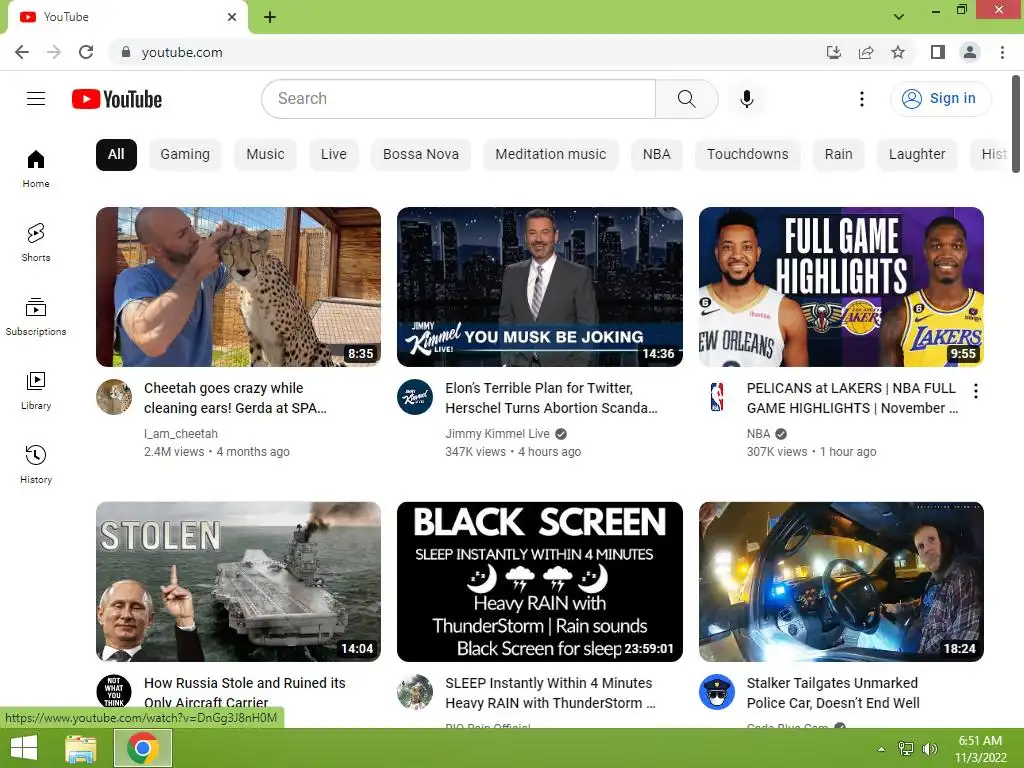Search with your voice microphone icon

point(746,99)
